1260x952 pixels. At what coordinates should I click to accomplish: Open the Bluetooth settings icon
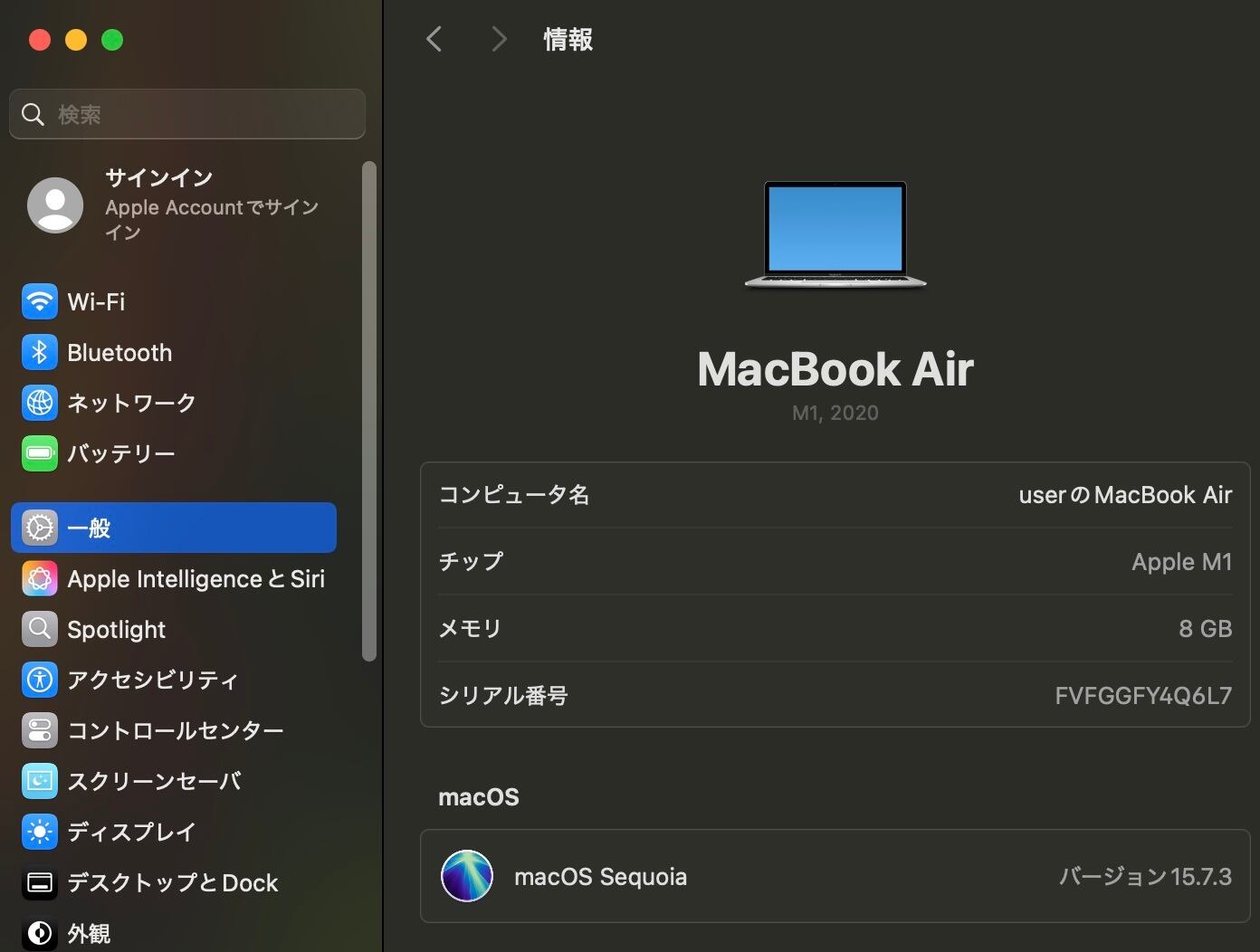click(x=40, y=352)
